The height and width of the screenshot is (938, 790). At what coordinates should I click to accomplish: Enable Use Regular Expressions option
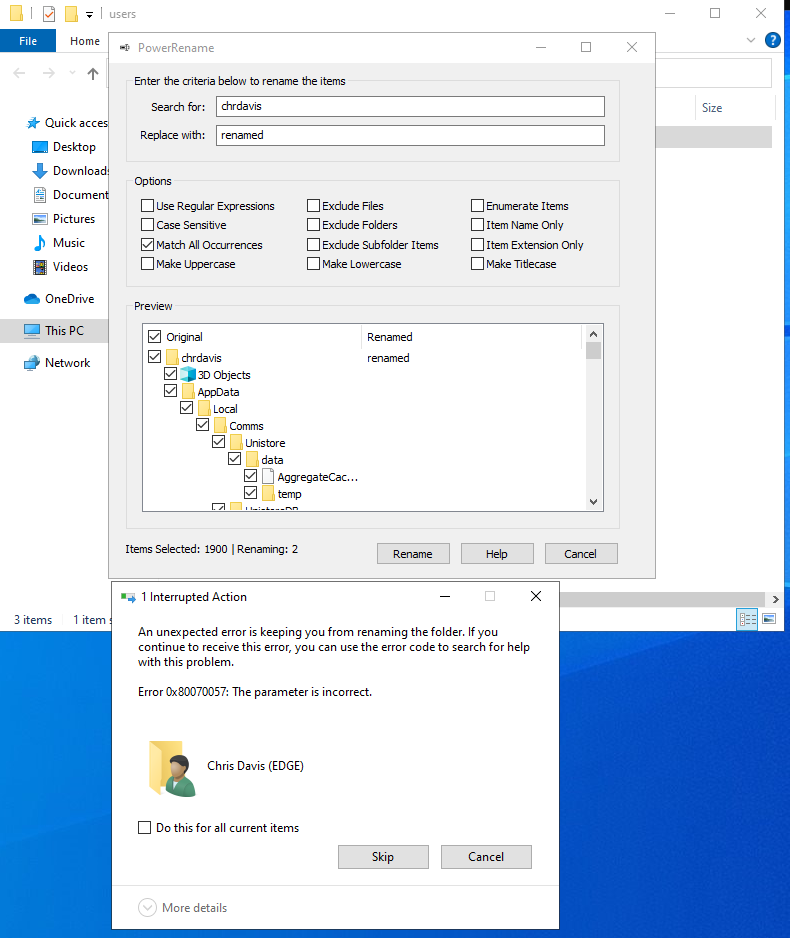(x=147, y=206)
